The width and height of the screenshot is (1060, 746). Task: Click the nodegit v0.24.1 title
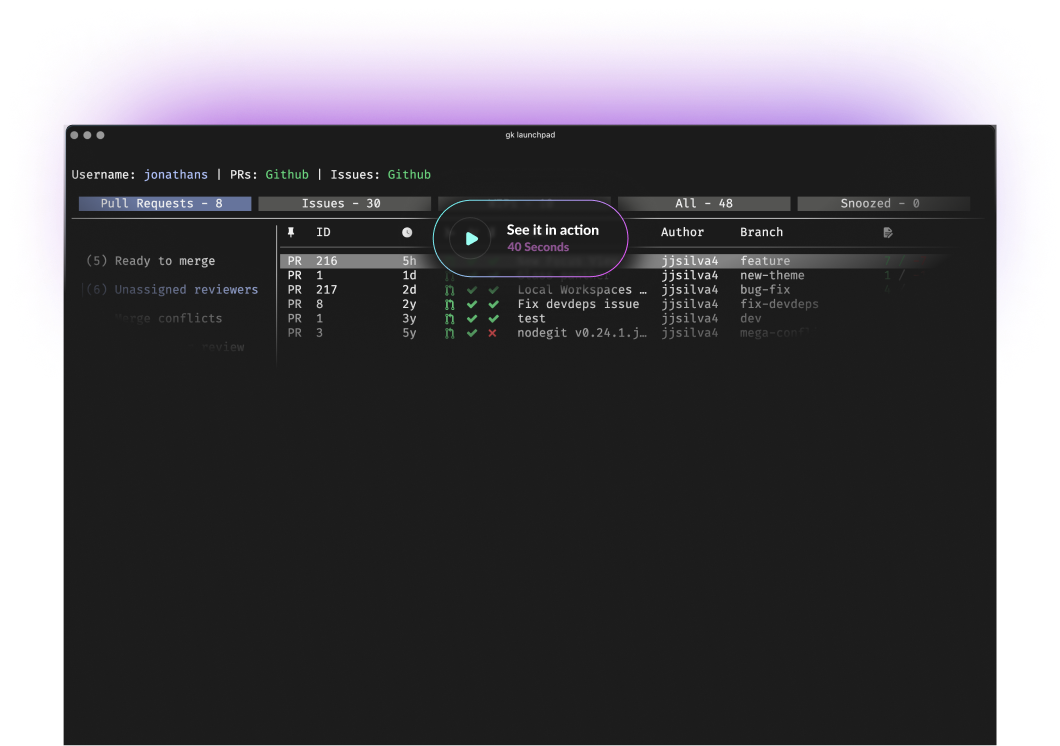coord(581,333)
